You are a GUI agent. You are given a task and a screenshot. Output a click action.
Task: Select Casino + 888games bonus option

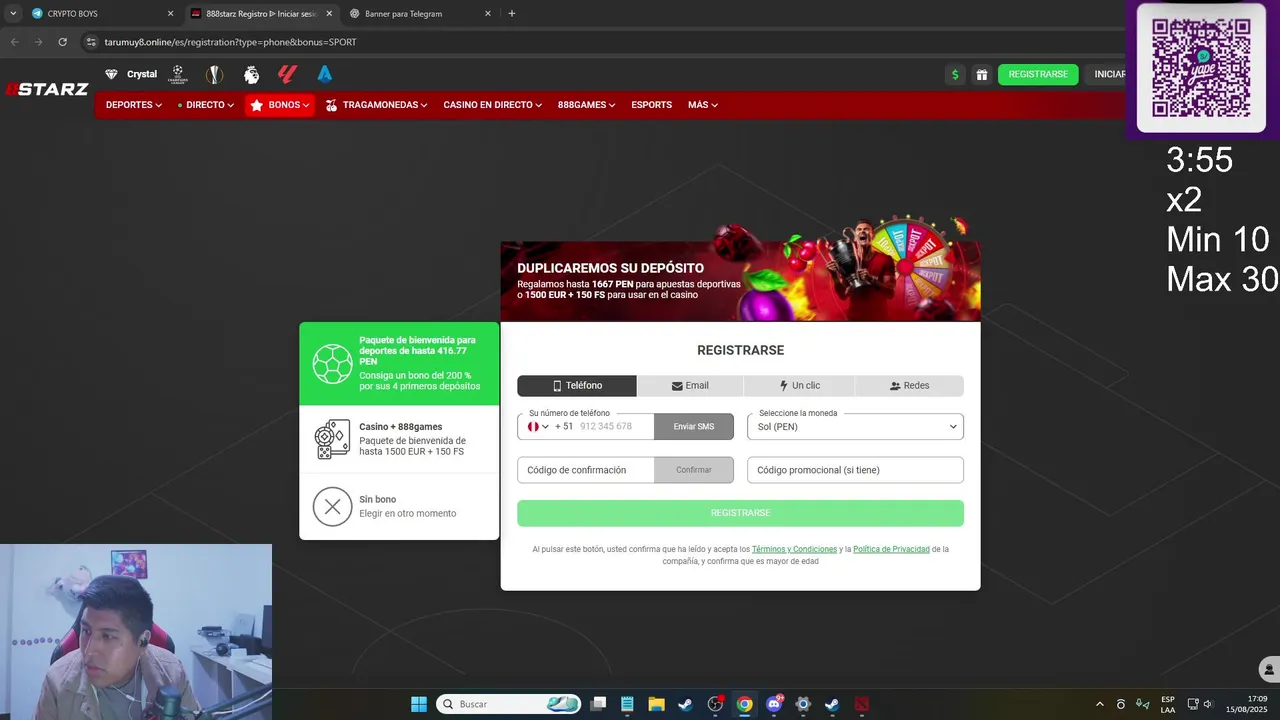pos(399,439)
